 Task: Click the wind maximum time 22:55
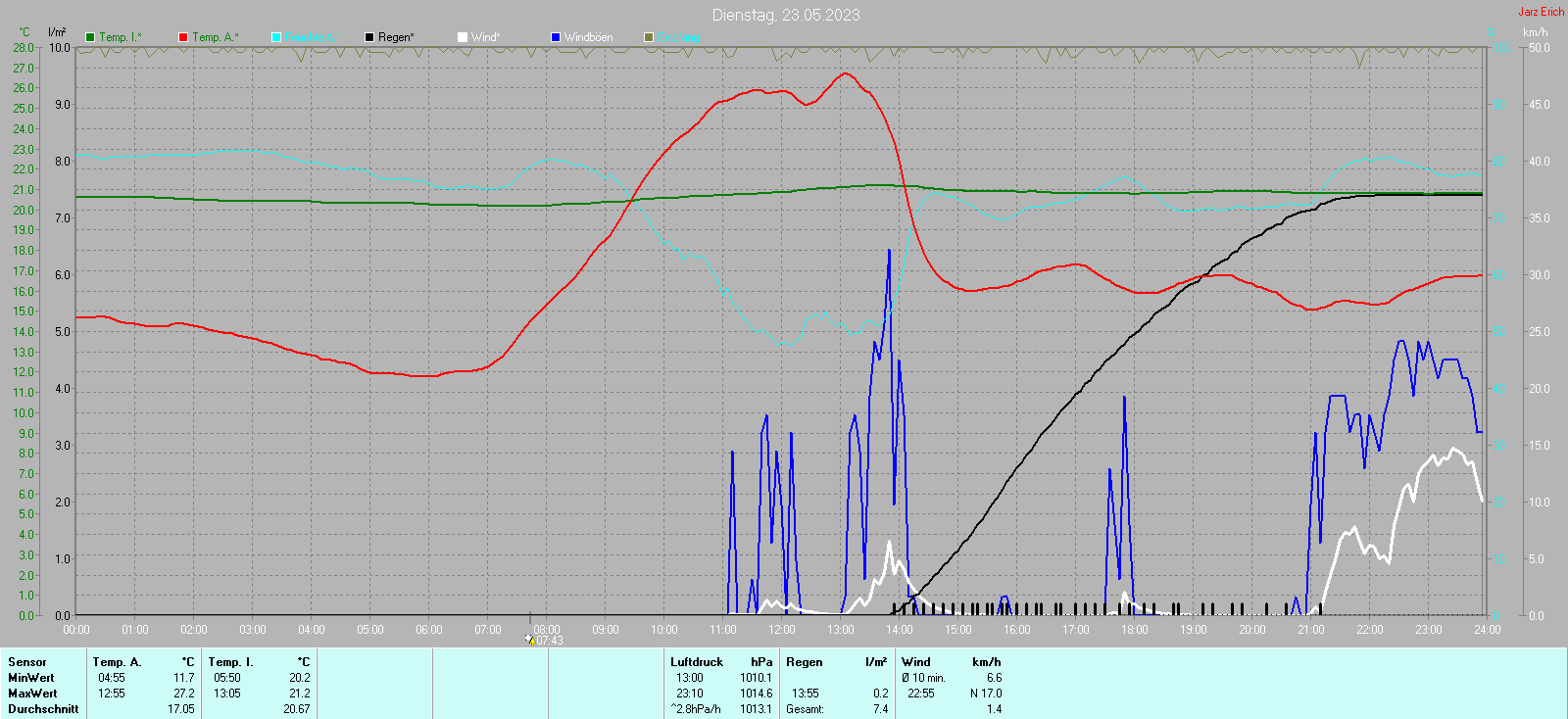point(921,694)
